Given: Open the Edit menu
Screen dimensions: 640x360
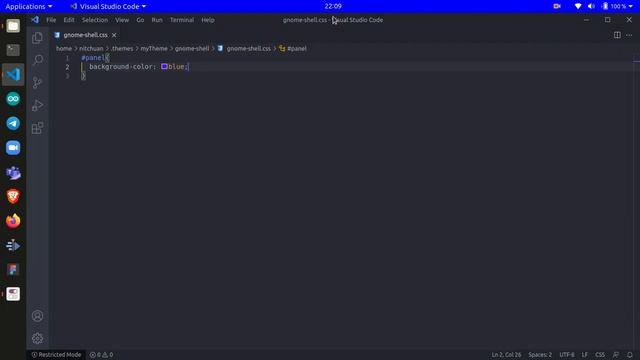Looking at the screenshot, I should point(69,20).
